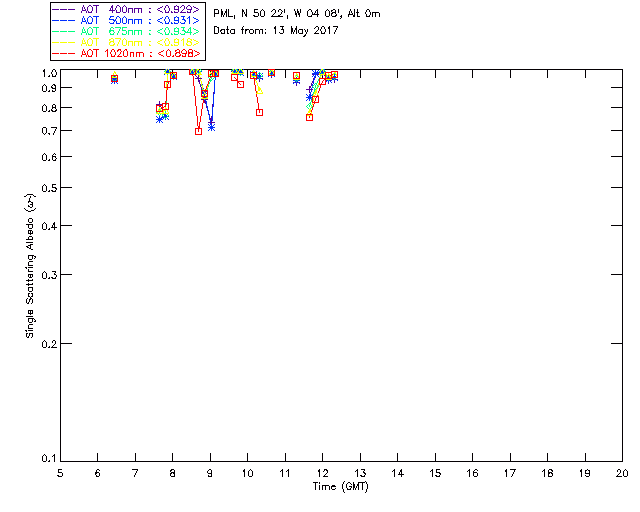
Task: Click the y-axis tick label 0.5
Action: [49, 188]
